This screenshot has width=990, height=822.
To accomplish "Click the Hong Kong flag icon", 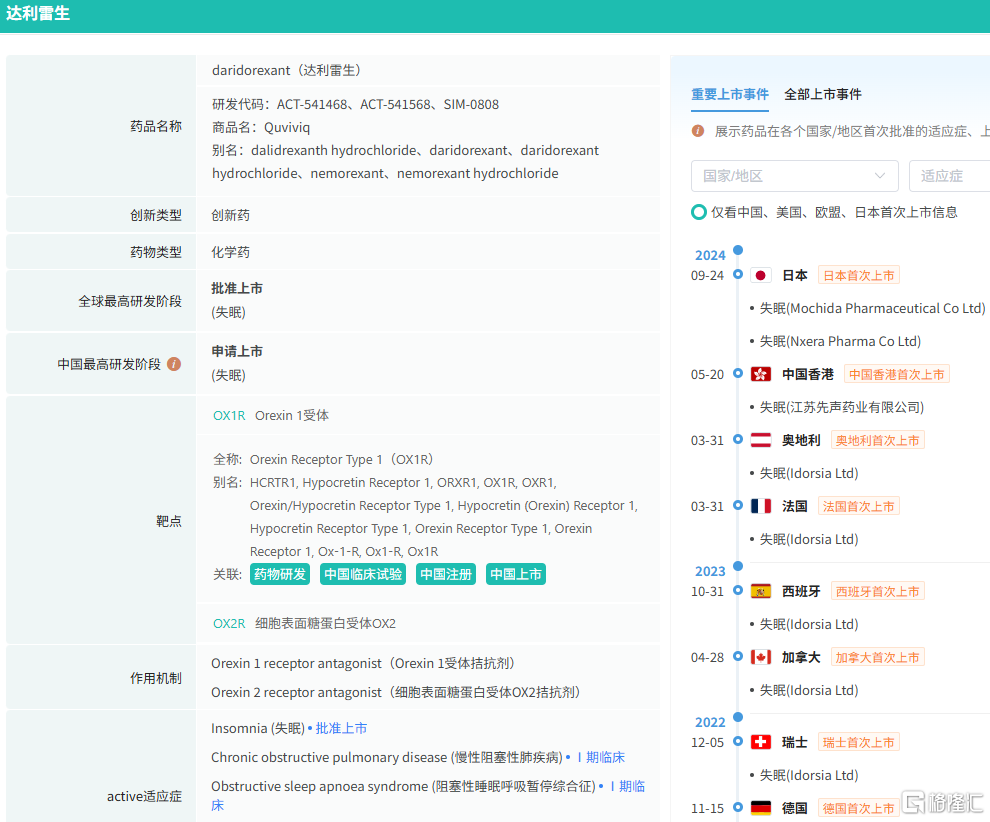I will pyautogui.click(x=760, y=374).
